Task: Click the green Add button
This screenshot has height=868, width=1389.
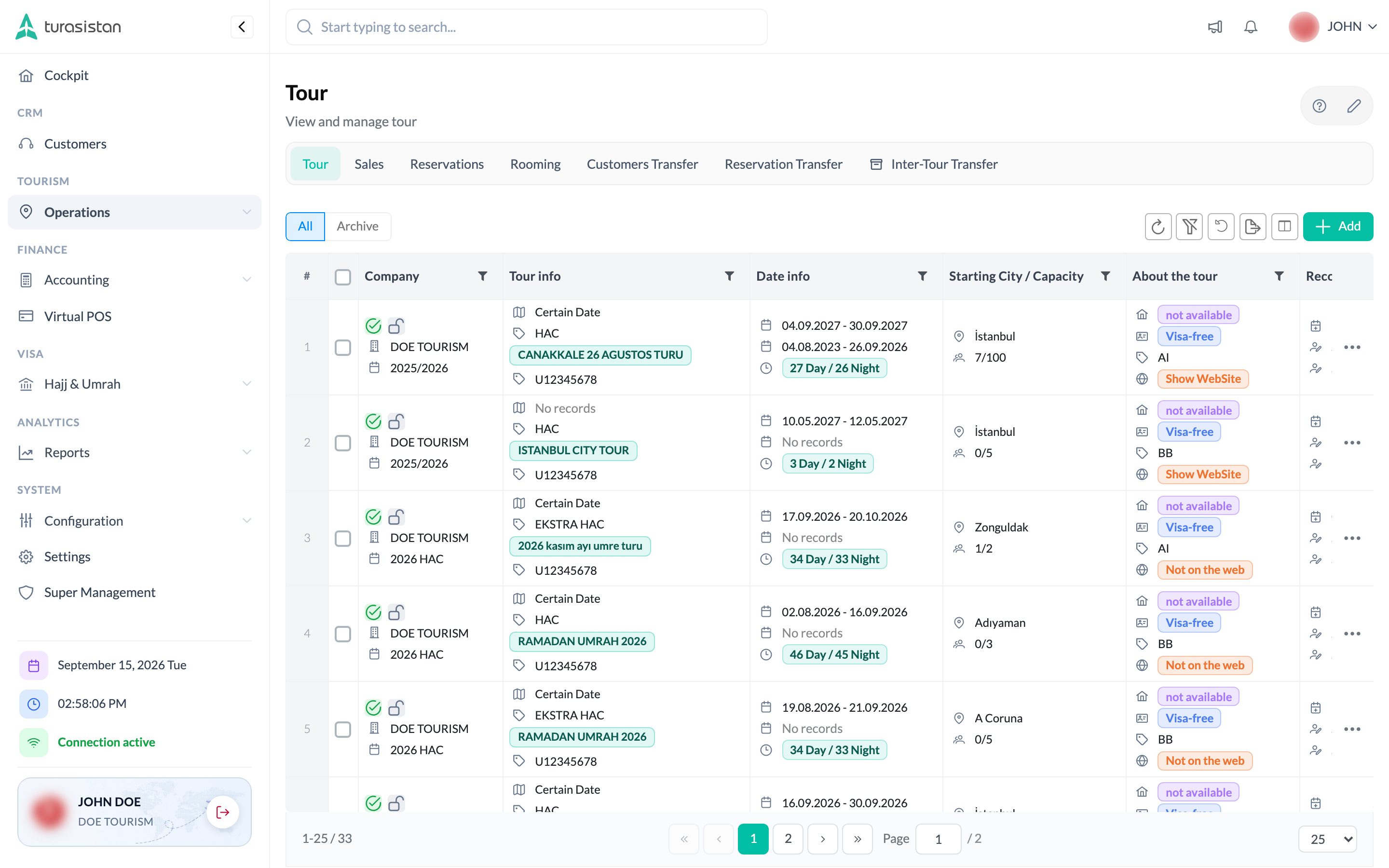Action: point(1338,226)
